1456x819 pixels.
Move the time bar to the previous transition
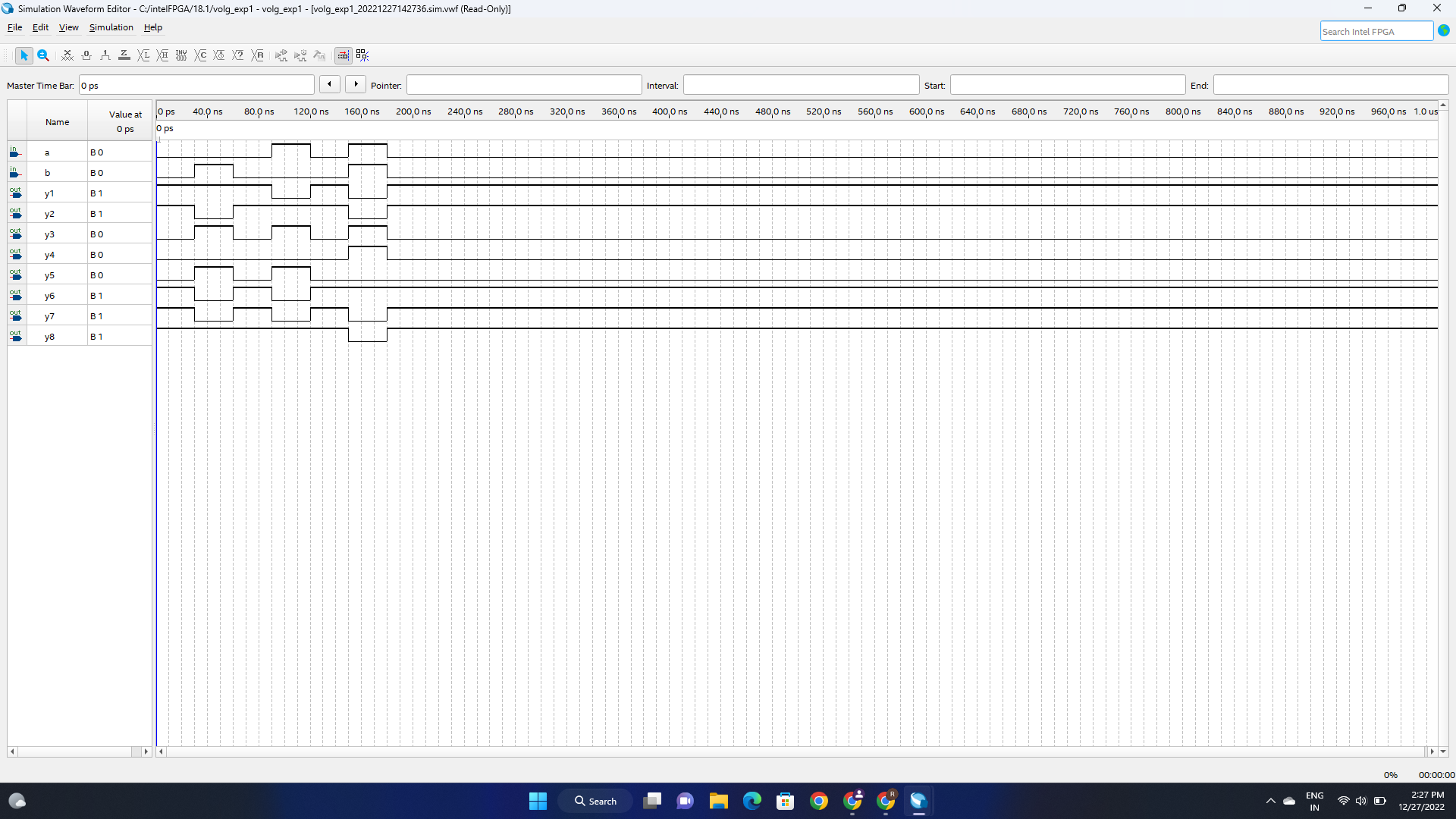click(x=329, y=84)
